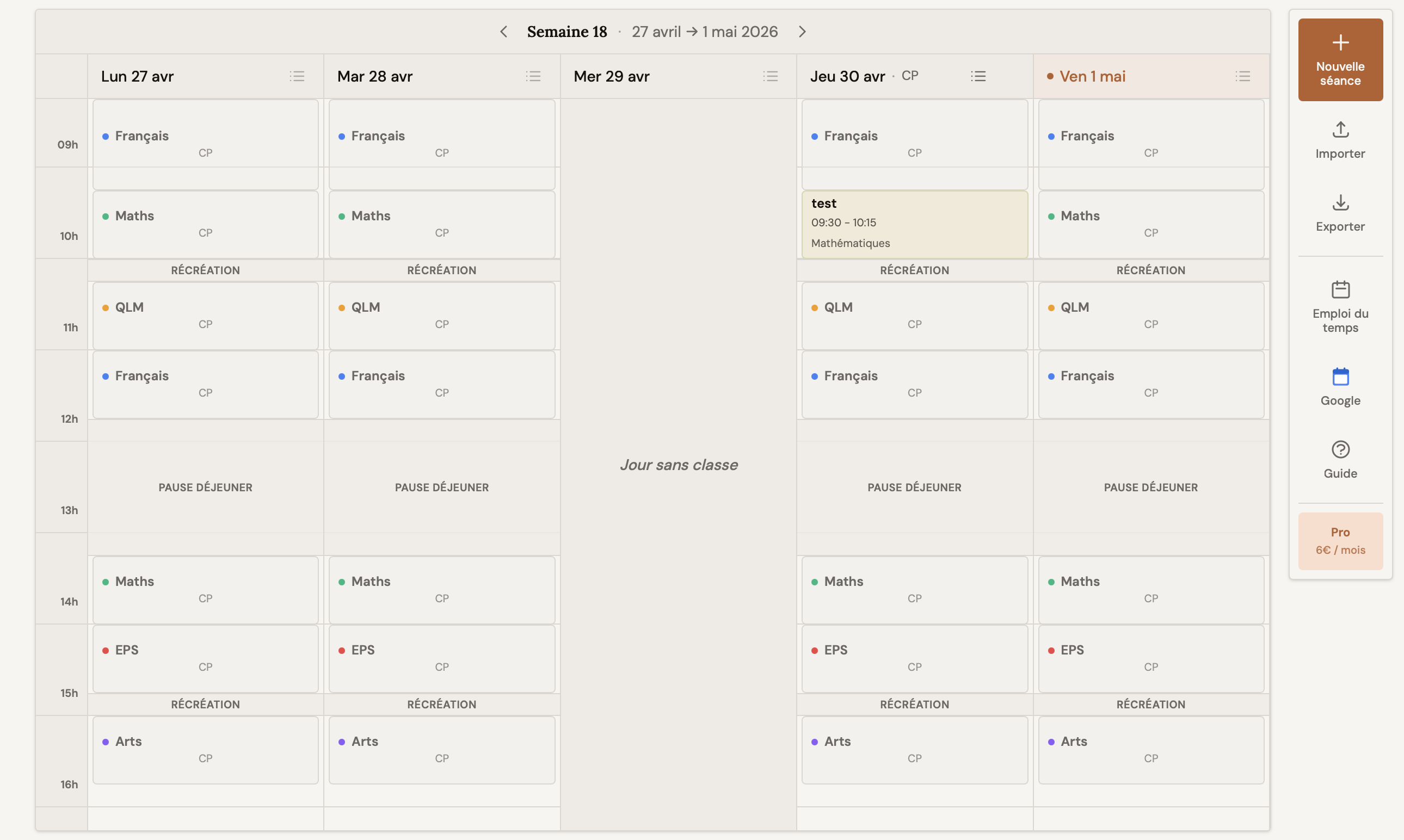Click the Semaine 18 title
Viewport: 1404px width, 840px height.
pyautogui.click(x=566, y=32)
